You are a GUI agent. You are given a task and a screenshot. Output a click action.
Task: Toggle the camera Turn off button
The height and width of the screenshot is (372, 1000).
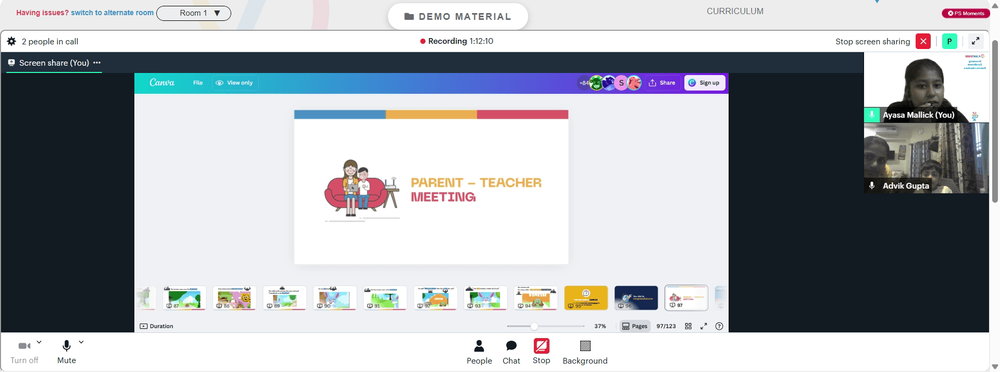point(24,352)
